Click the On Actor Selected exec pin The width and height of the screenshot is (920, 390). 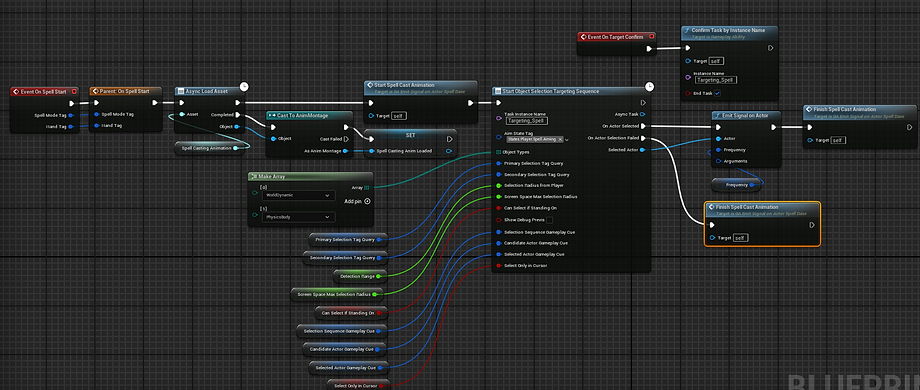point(643,126)
